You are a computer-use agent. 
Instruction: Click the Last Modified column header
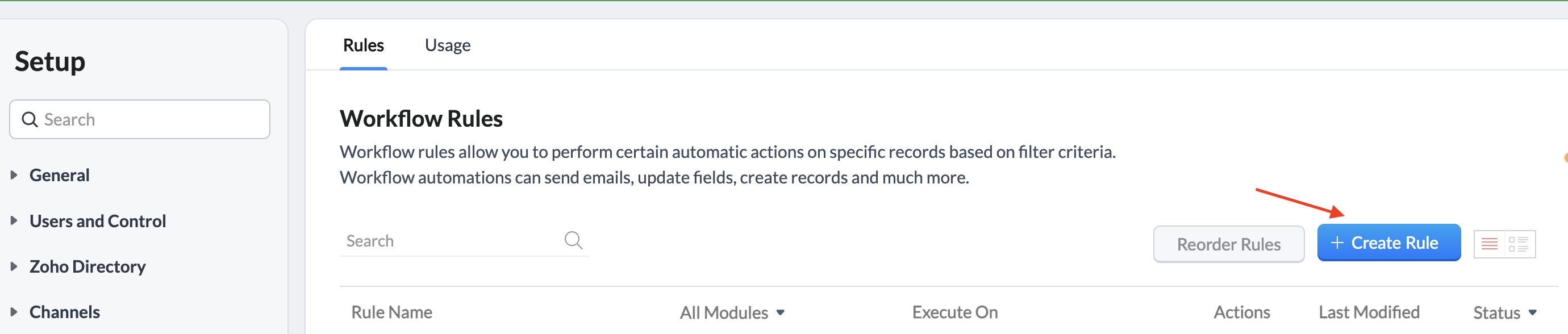pos(1369,312)
